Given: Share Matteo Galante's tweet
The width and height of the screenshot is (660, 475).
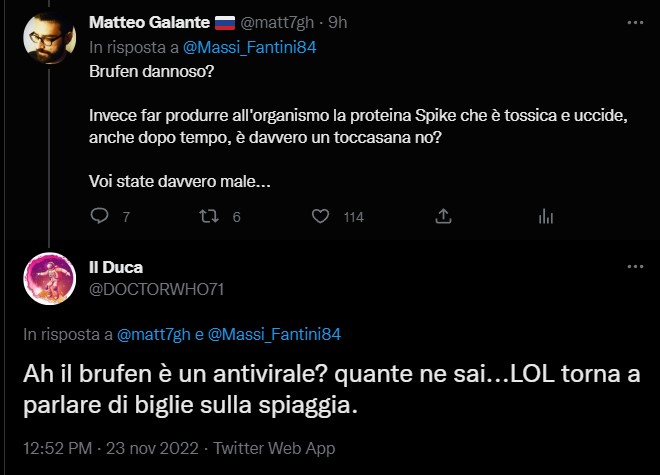Looking at the screenshot, I should (443, 216).
